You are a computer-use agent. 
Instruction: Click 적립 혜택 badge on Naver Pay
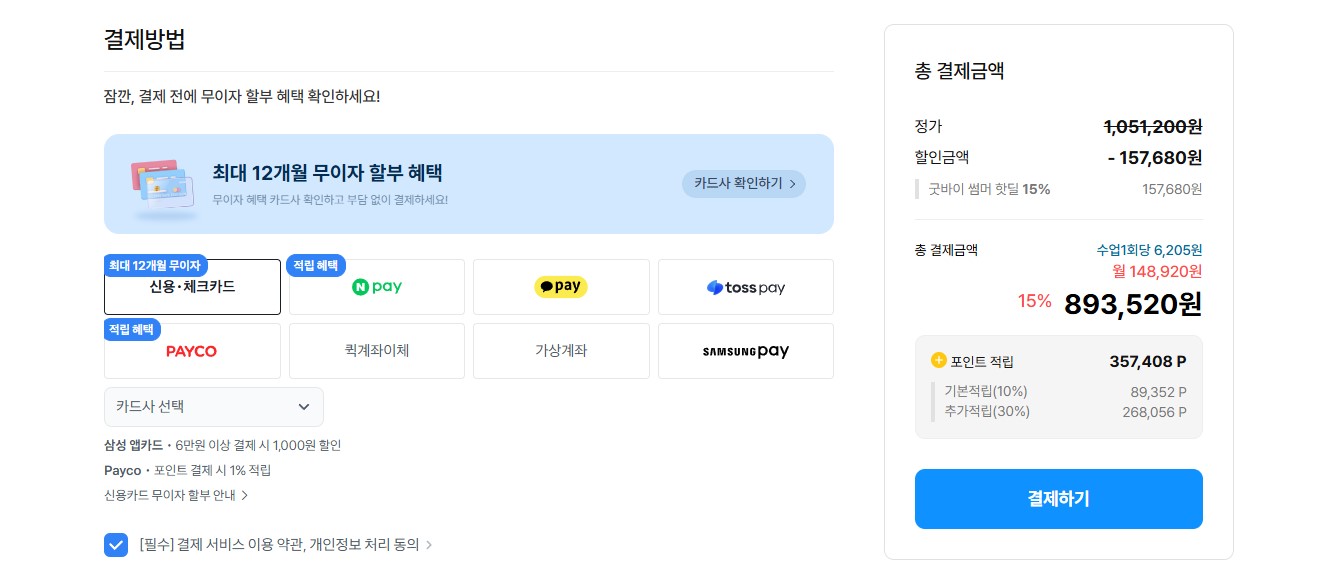tap(318, 265)
